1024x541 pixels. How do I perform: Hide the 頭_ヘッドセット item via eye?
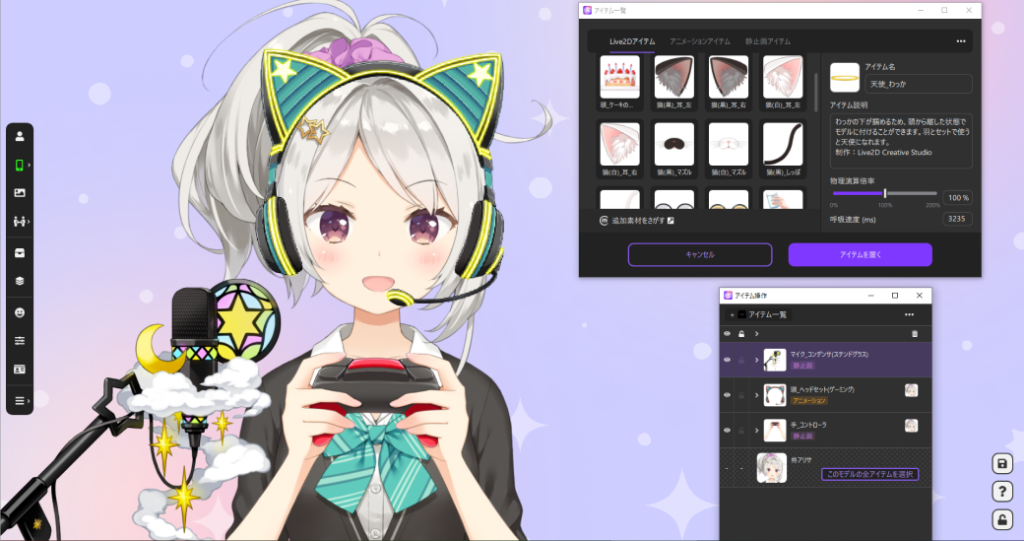coord(727,395)
